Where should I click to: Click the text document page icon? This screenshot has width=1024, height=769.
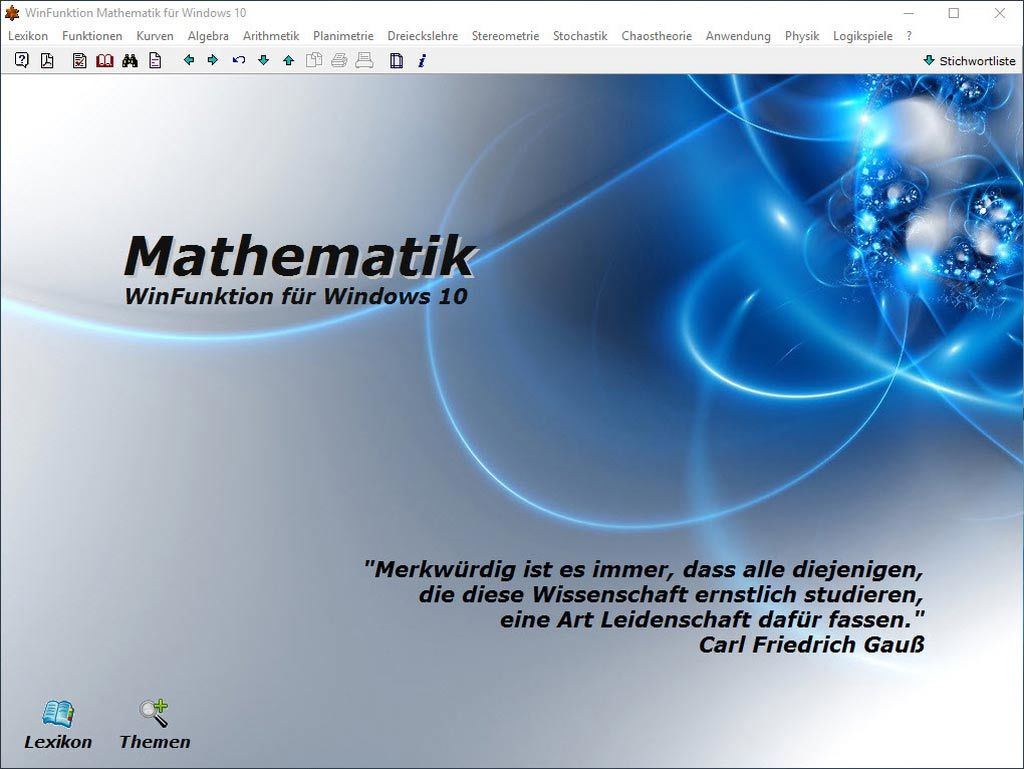pos(155,61)
